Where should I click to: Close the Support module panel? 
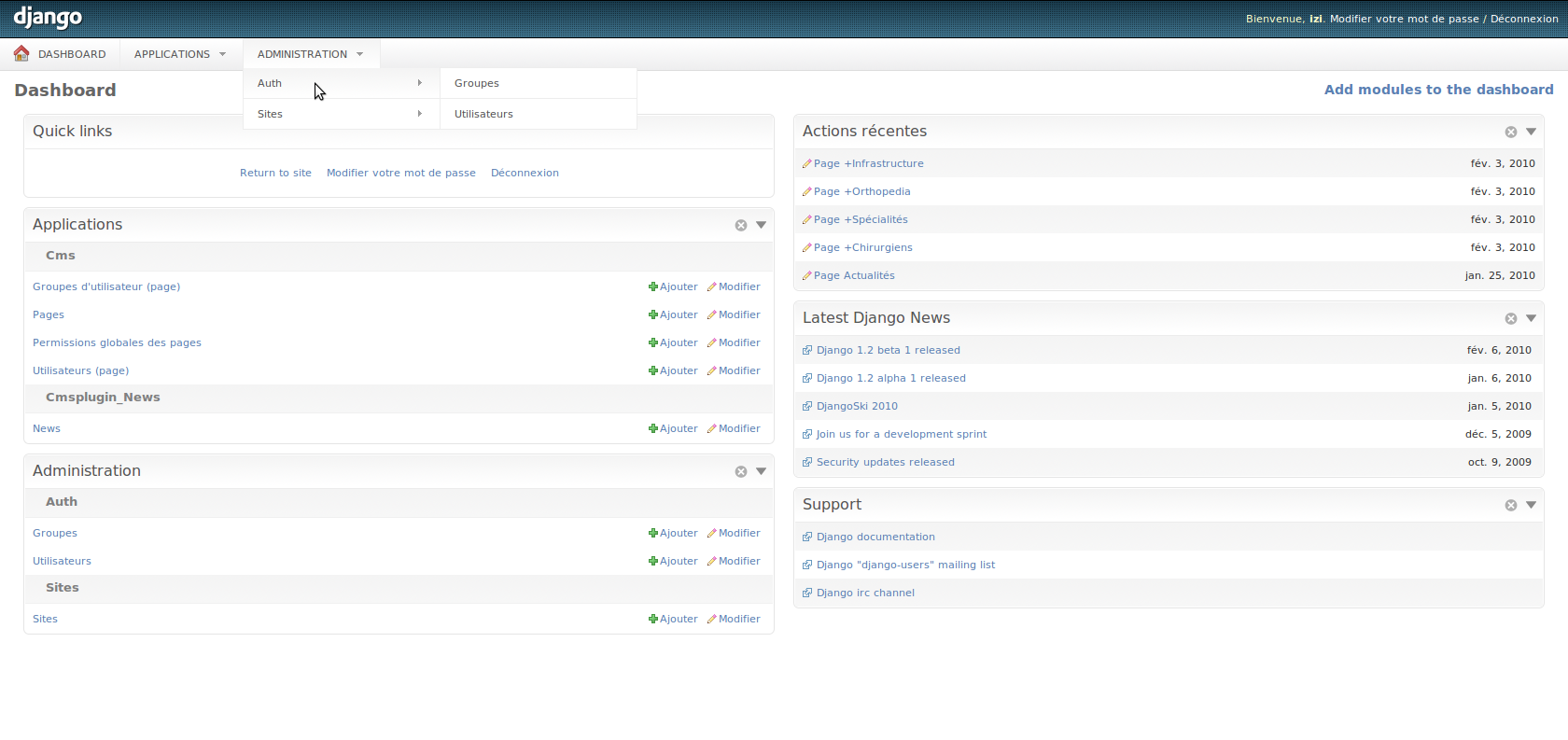click(x=1511, y=505)
